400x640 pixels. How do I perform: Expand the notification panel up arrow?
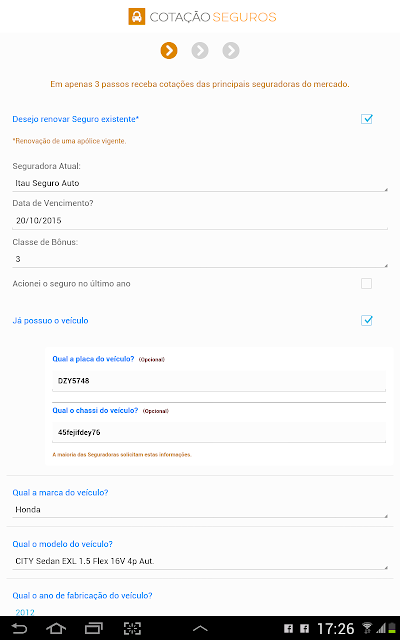point(200,629)
